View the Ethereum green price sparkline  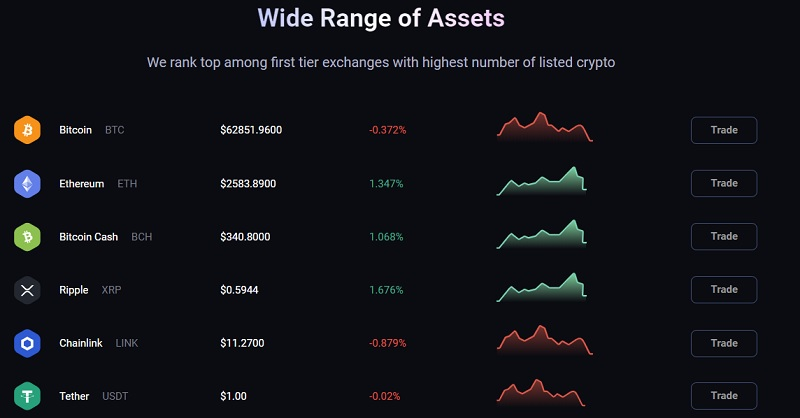541,181
